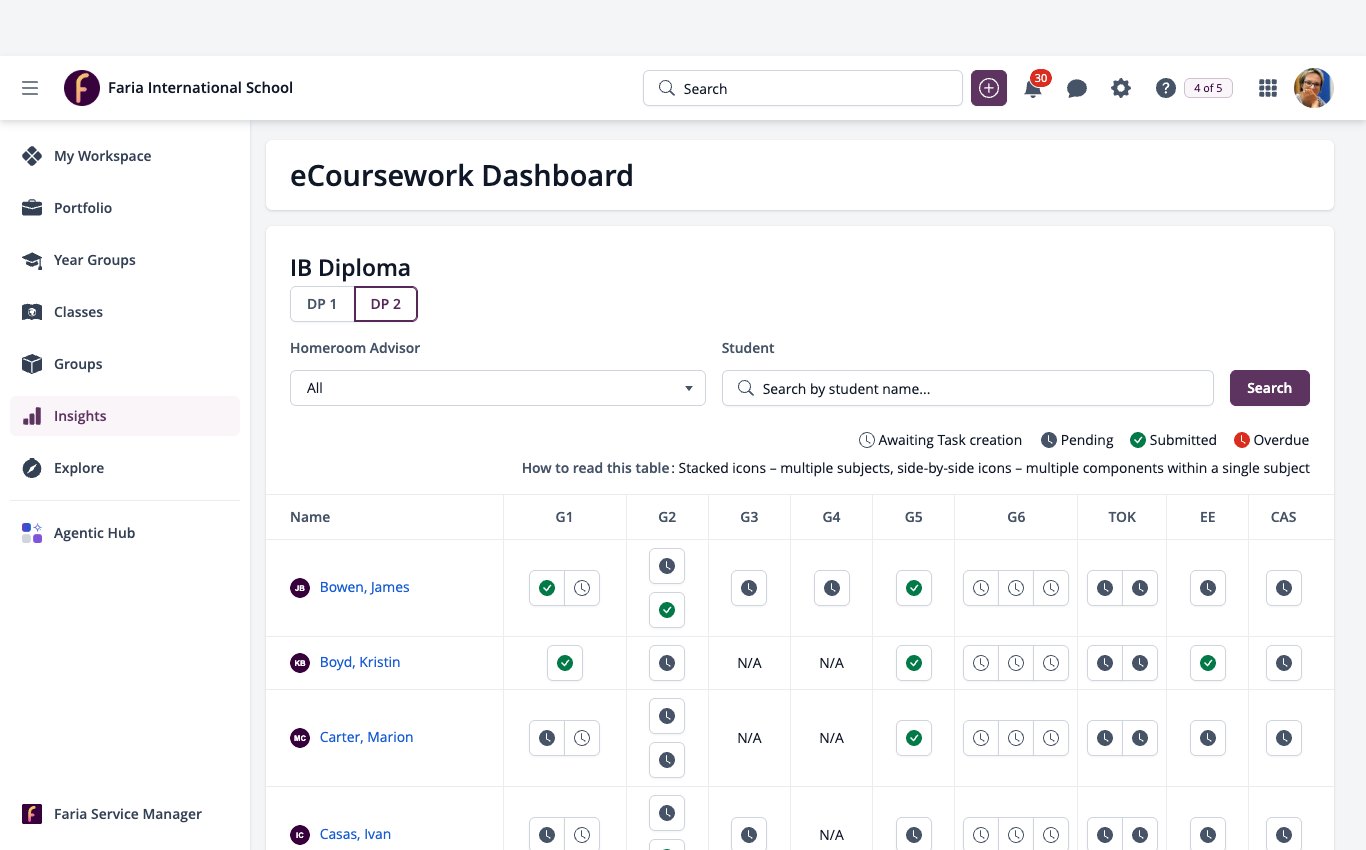
Task: Click Carter Marion G5 submitted icon
Action: coord(914,738)
